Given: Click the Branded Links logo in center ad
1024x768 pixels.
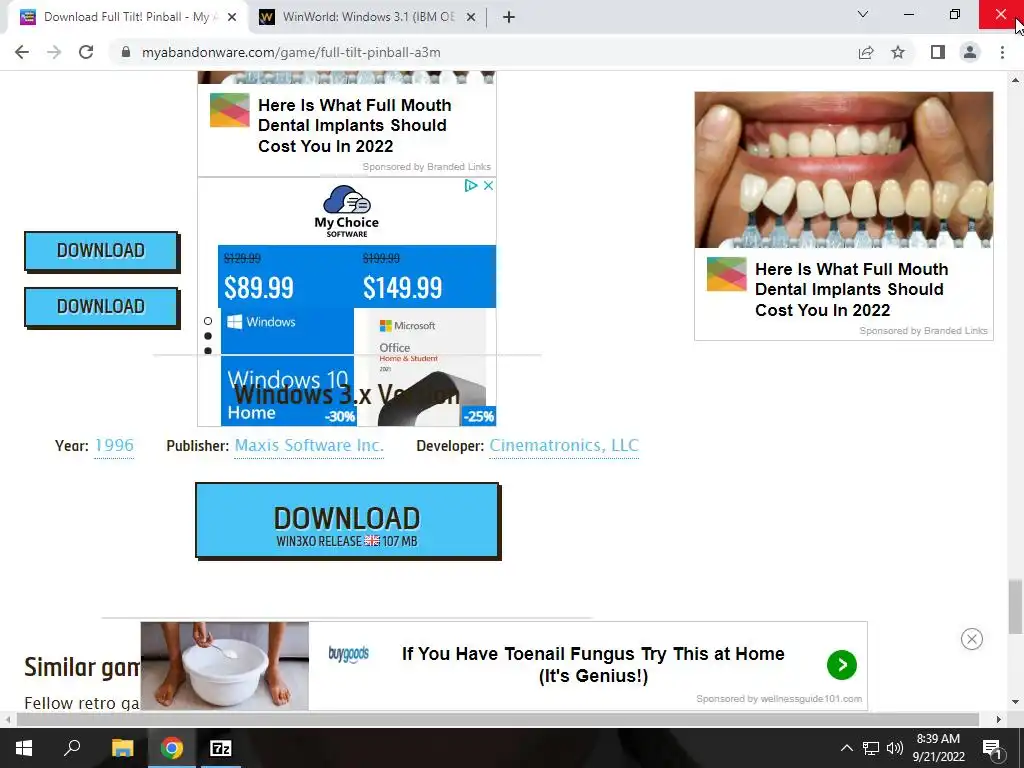Looking at the screenshot, I should click(229, 110).
